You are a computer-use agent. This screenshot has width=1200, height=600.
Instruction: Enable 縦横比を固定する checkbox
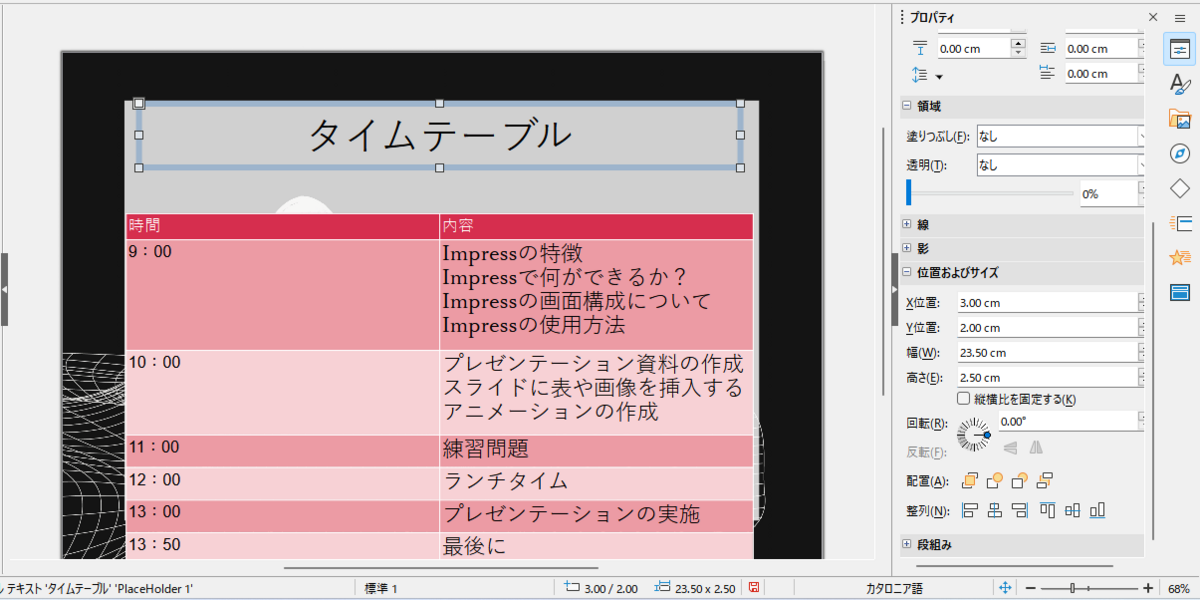tap(964, 399)
